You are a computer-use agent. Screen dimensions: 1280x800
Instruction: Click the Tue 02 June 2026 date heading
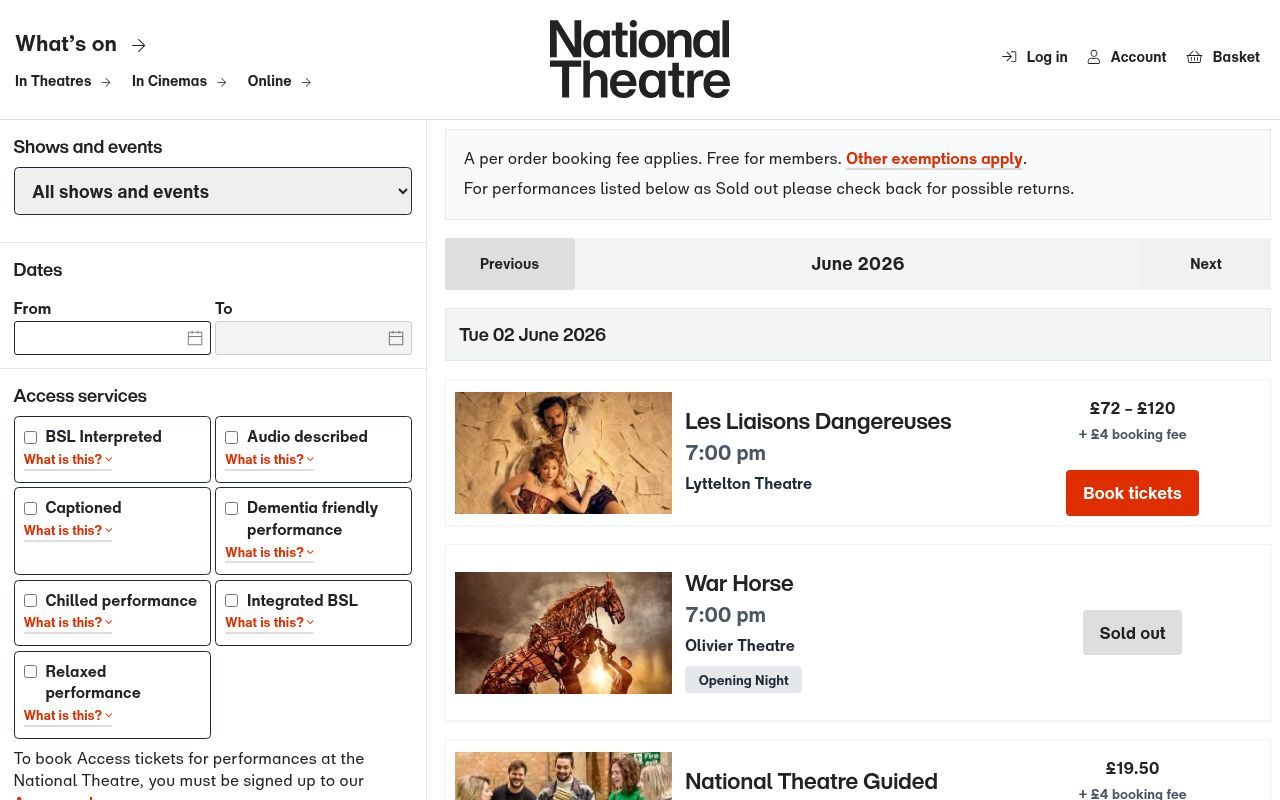(532, 335)
